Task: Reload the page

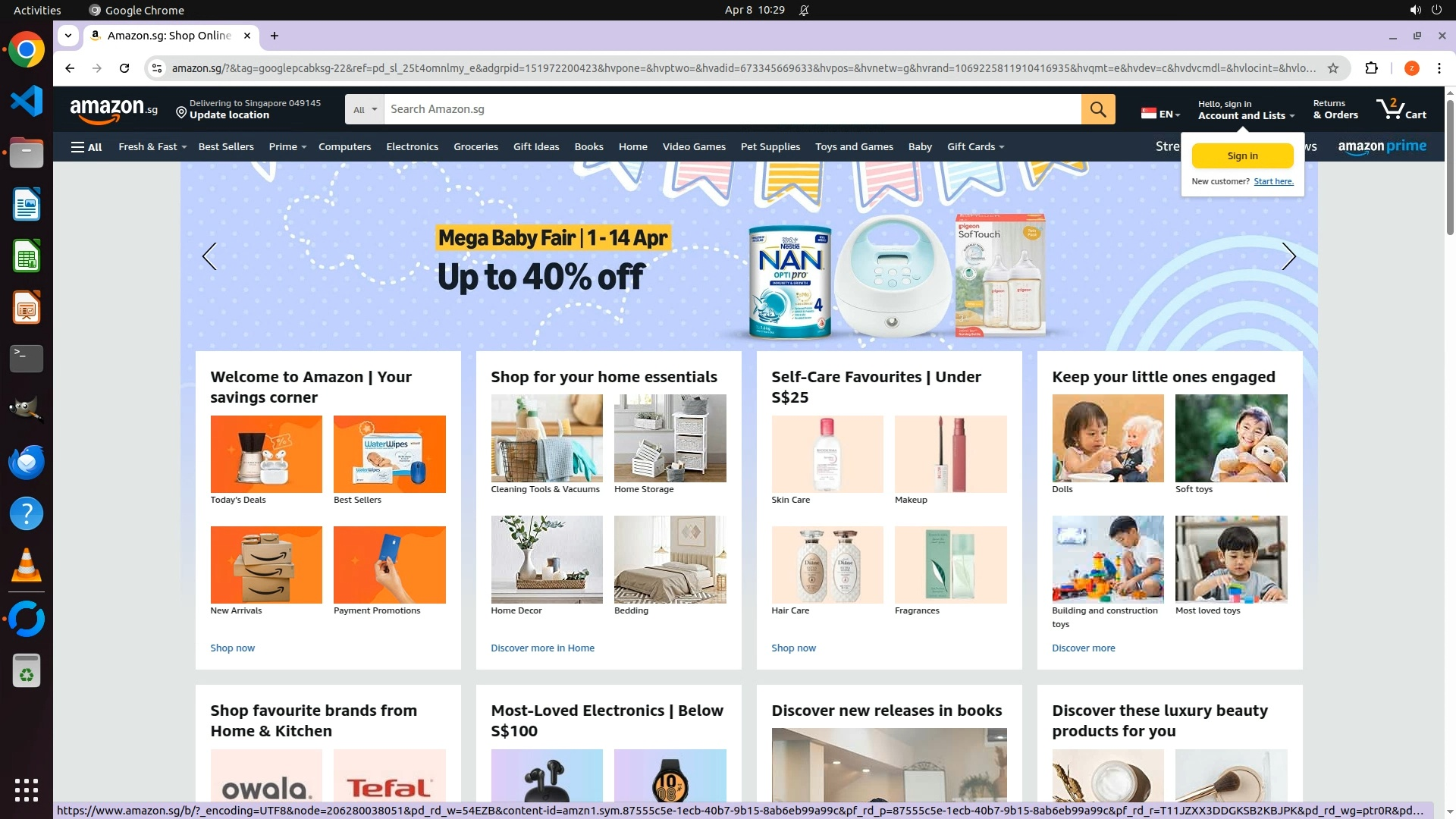Action: [124, 68]
